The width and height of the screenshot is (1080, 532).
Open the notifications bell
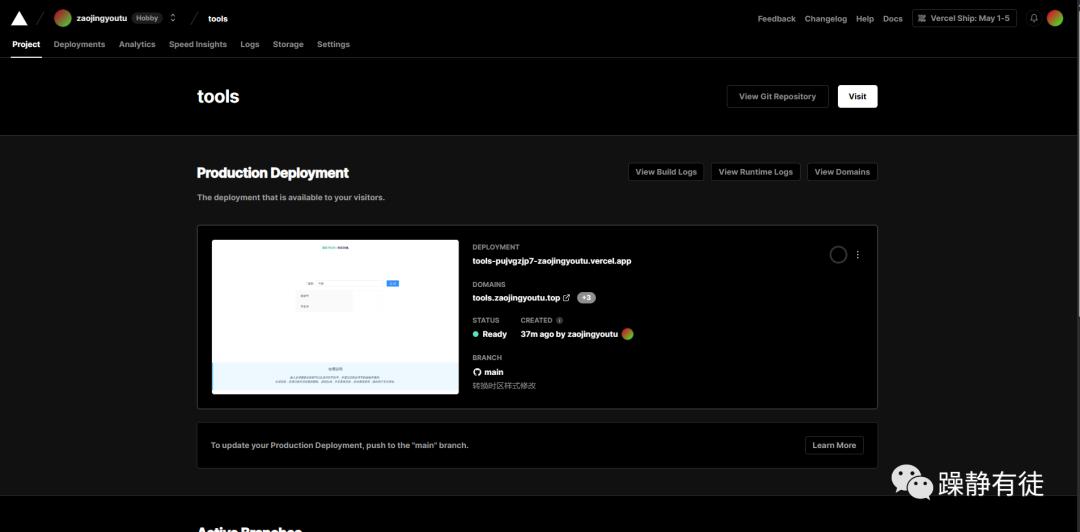coord(1034,18)
